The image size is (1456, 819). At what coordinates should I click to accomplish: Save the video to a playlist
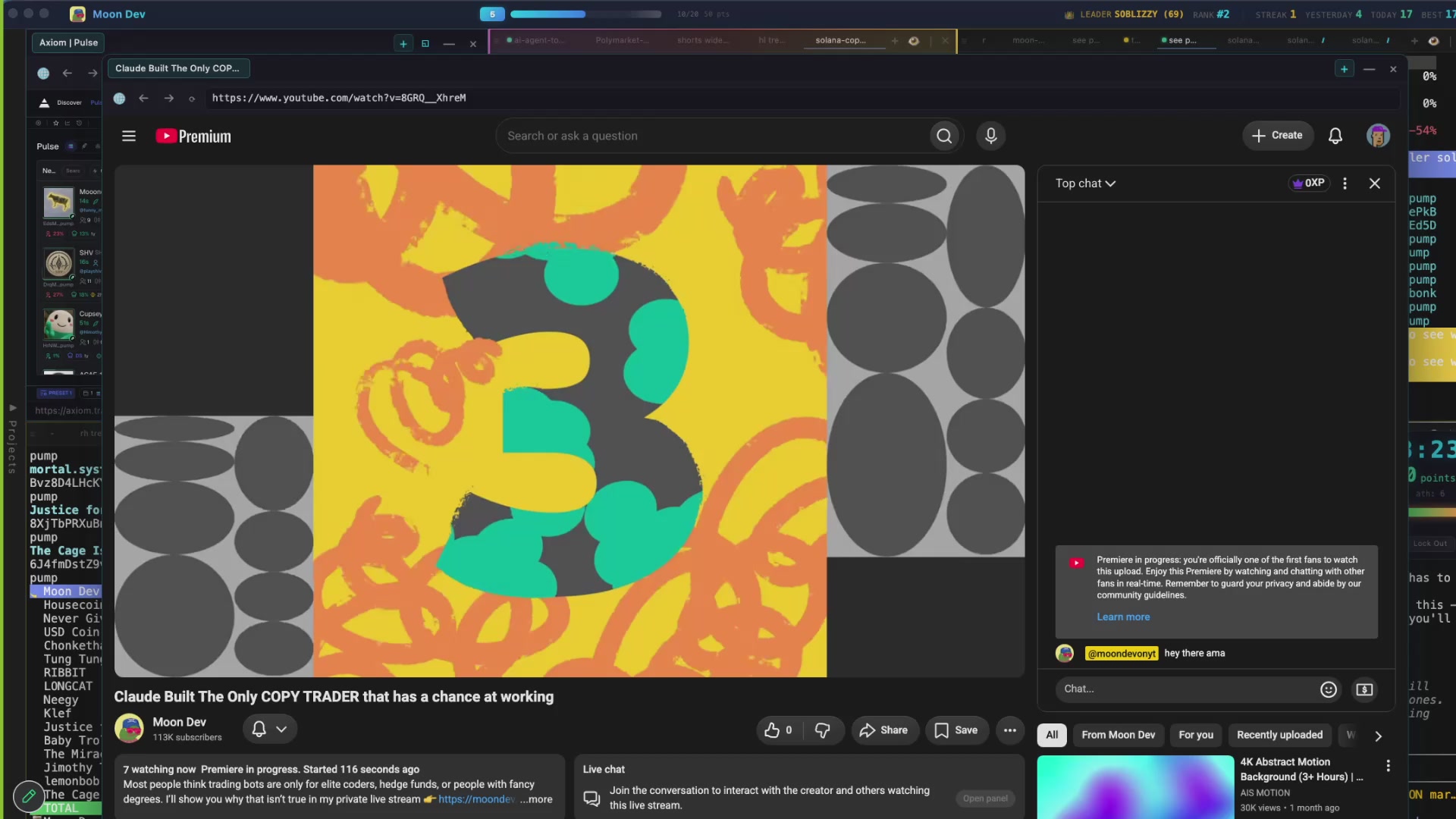point(956,730)
